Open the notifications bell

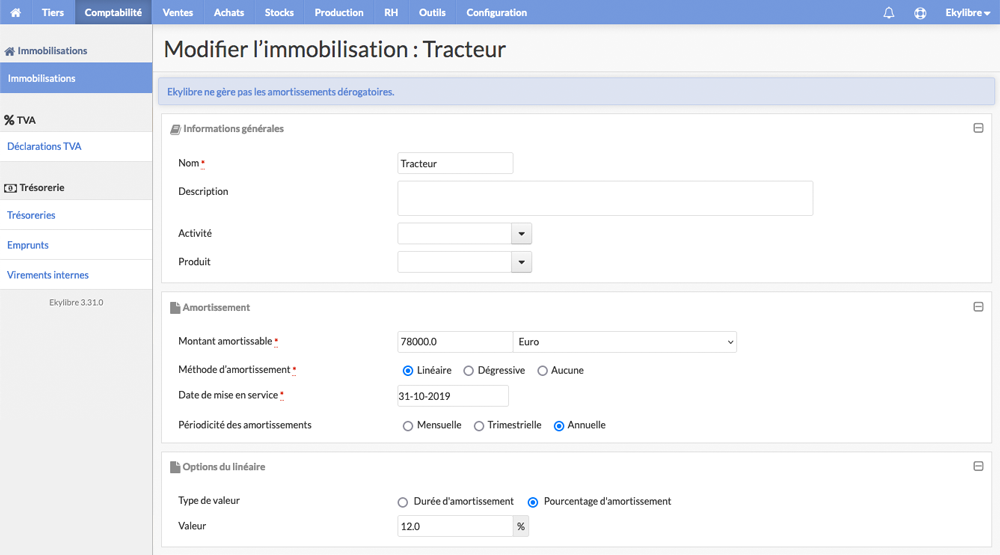click(888, 13)
